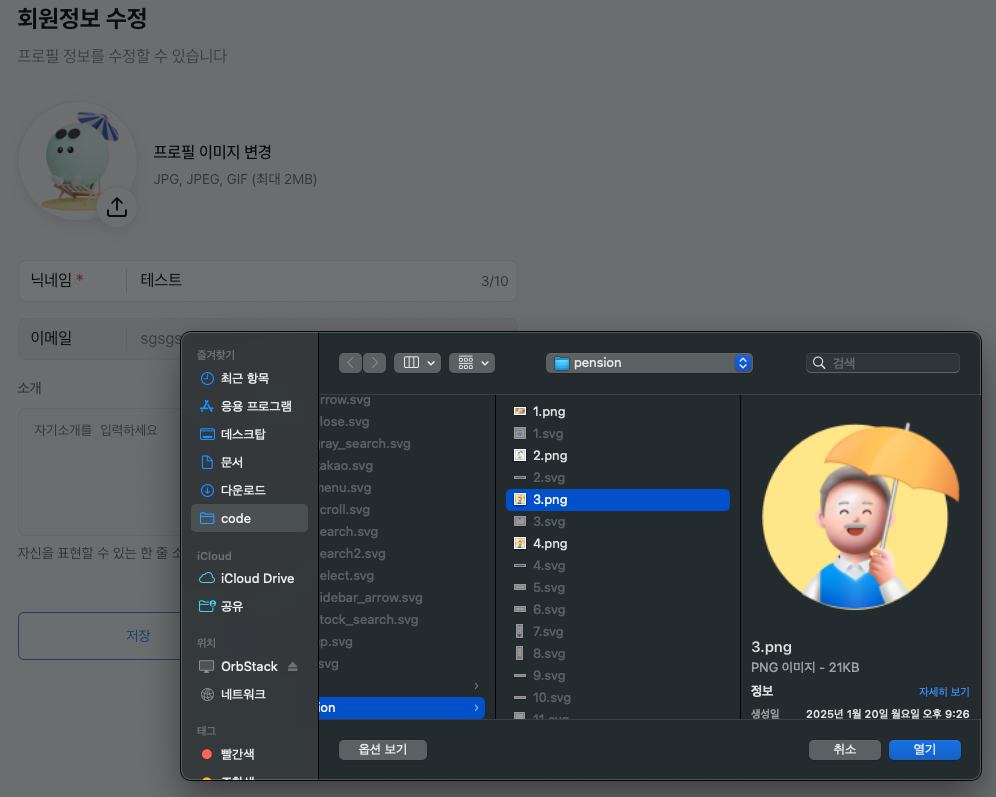
Task: Select file 1.png
Action: click(617, 412)
